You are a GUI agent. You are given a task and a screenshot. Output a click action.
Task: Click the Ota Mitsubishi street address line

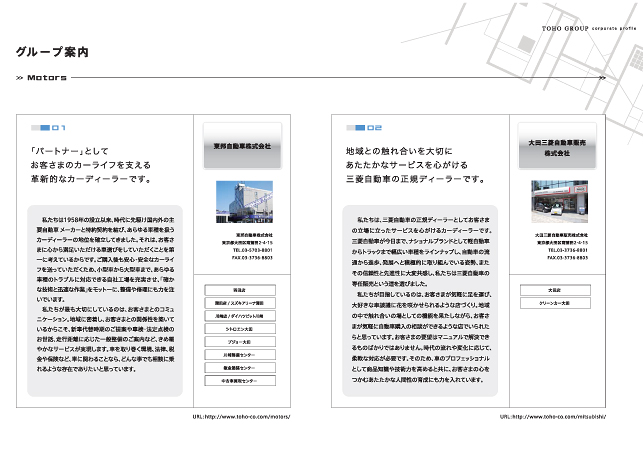pyautogui.click(x=563, y=243)
